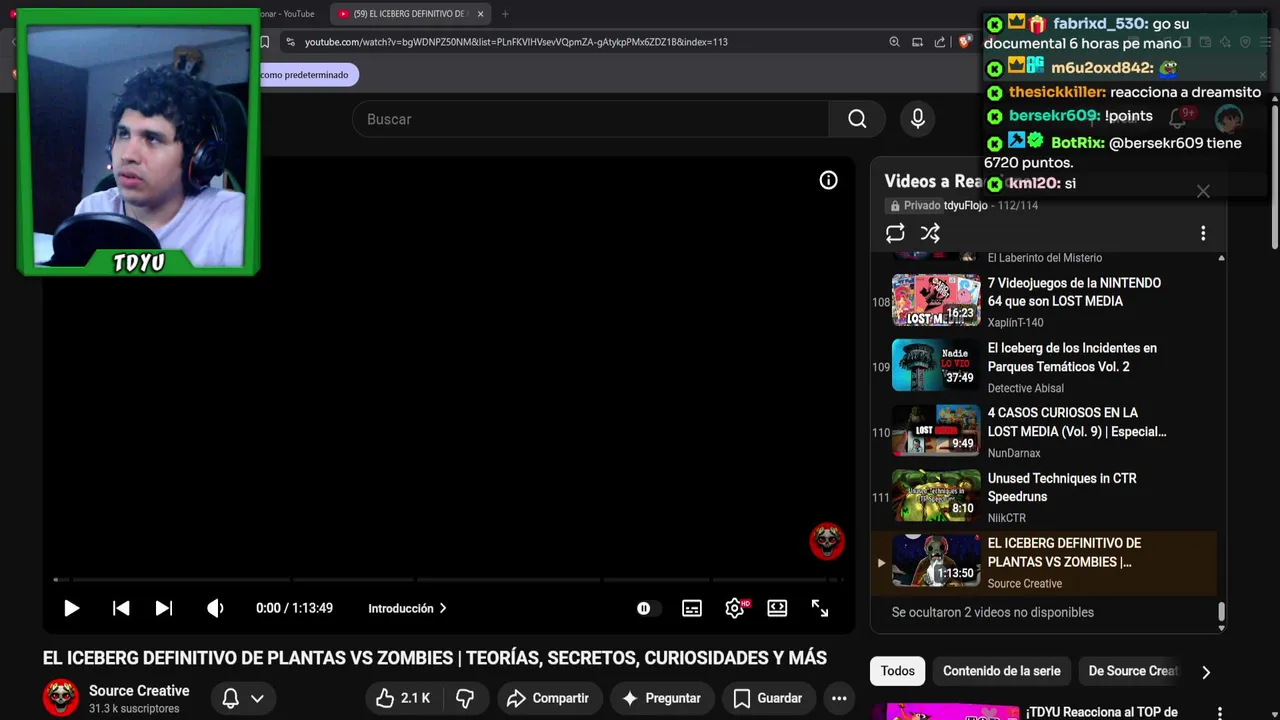Viewport: 1280px width, 720px height.
Task: Click the TDYU webcam overlay label
Action: [139, 263]
